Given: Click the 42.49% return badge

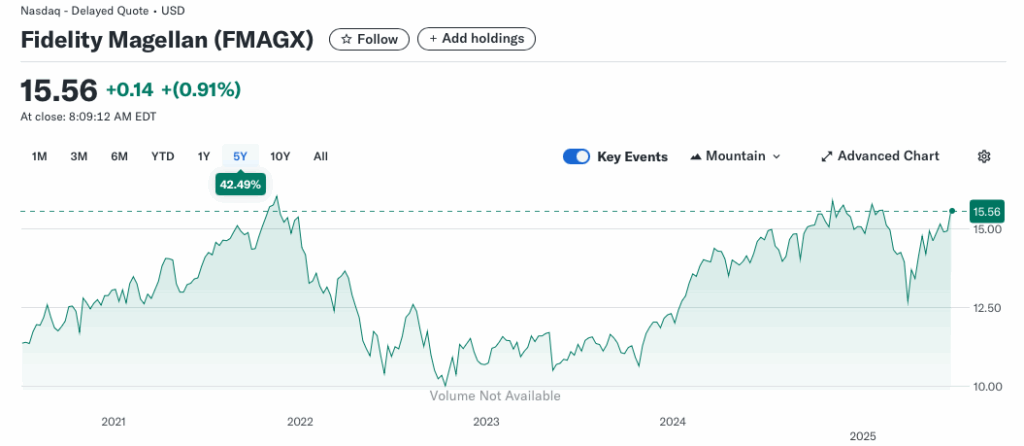Looking at the screenshot, I should [240, 184].
